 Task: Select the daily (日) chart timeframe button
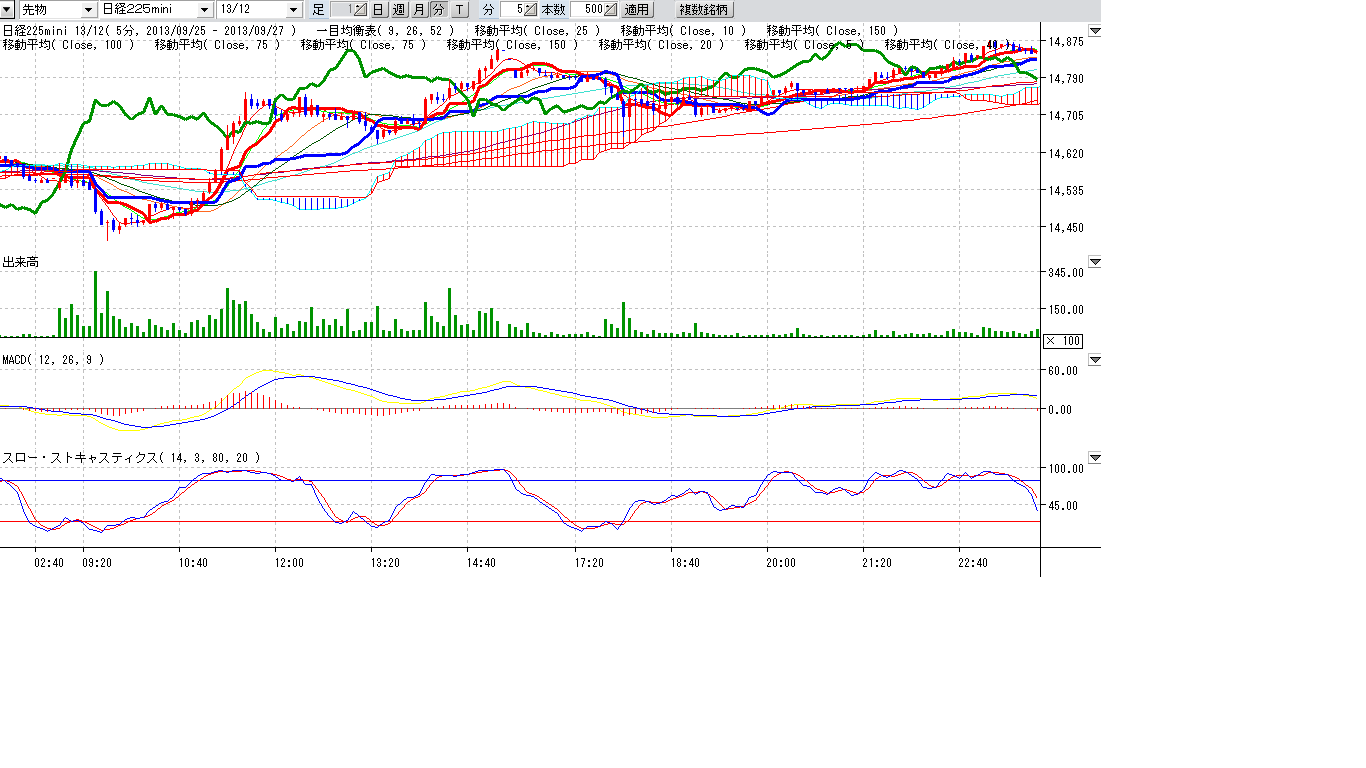click(x=379, y=10)
